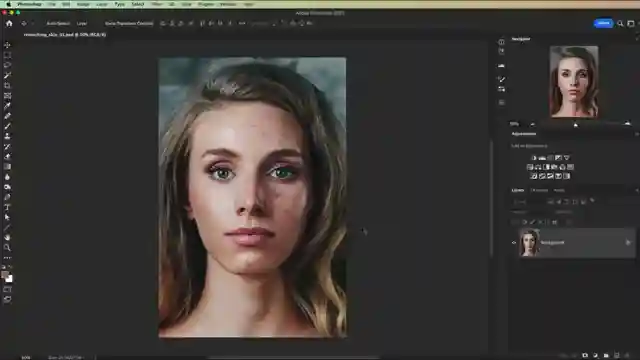The image size is (640, 360).
Task: Hide the Background layer with eye icon
Action: click(514, 242)
